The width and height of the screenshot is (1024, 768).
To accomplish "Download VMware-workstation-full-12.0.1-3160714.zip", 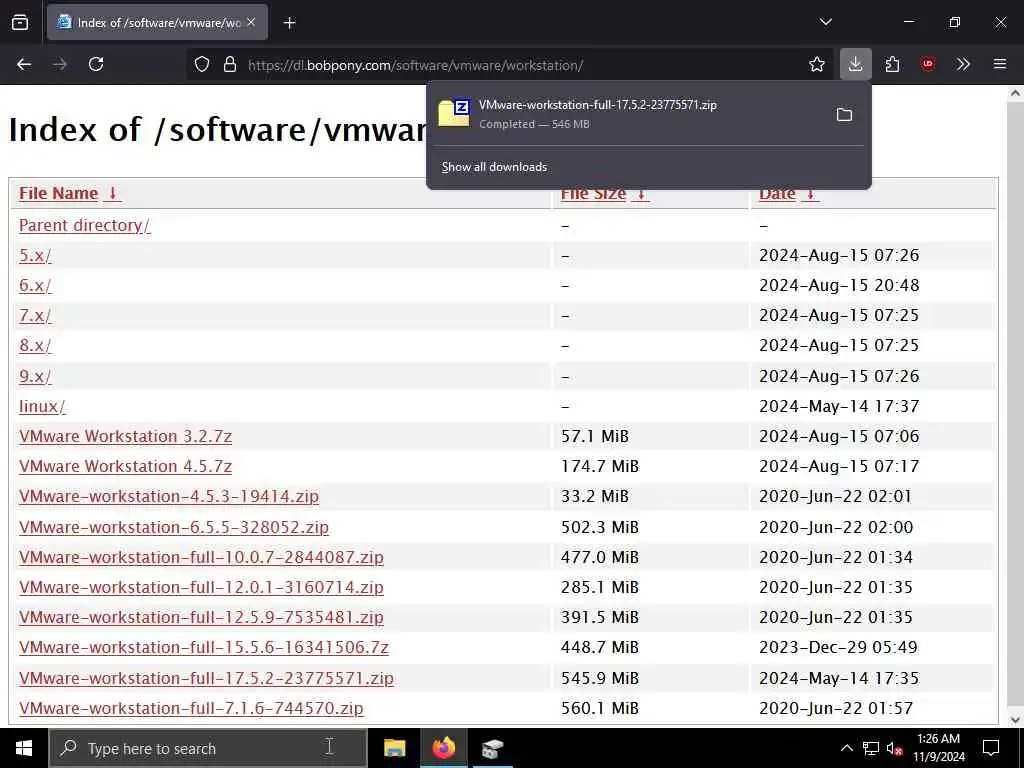I will (201, 587).
